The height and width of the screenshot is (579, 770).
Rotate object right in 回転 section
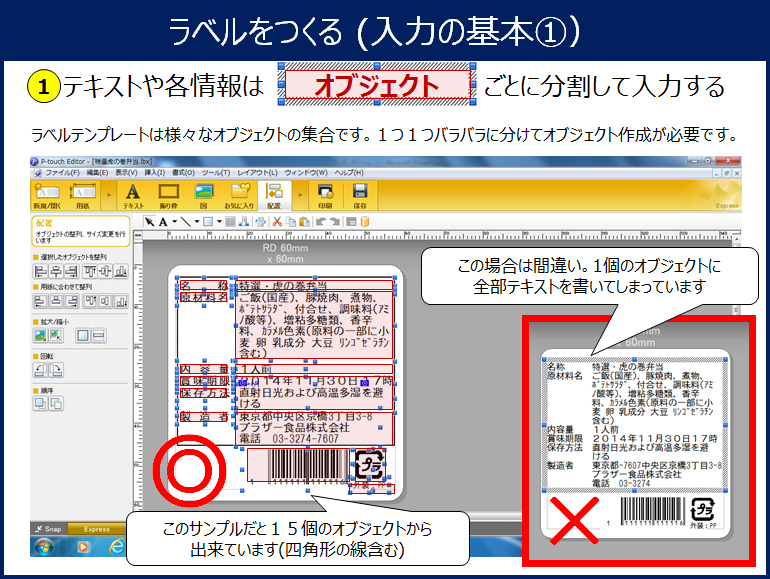coord(56,370)
